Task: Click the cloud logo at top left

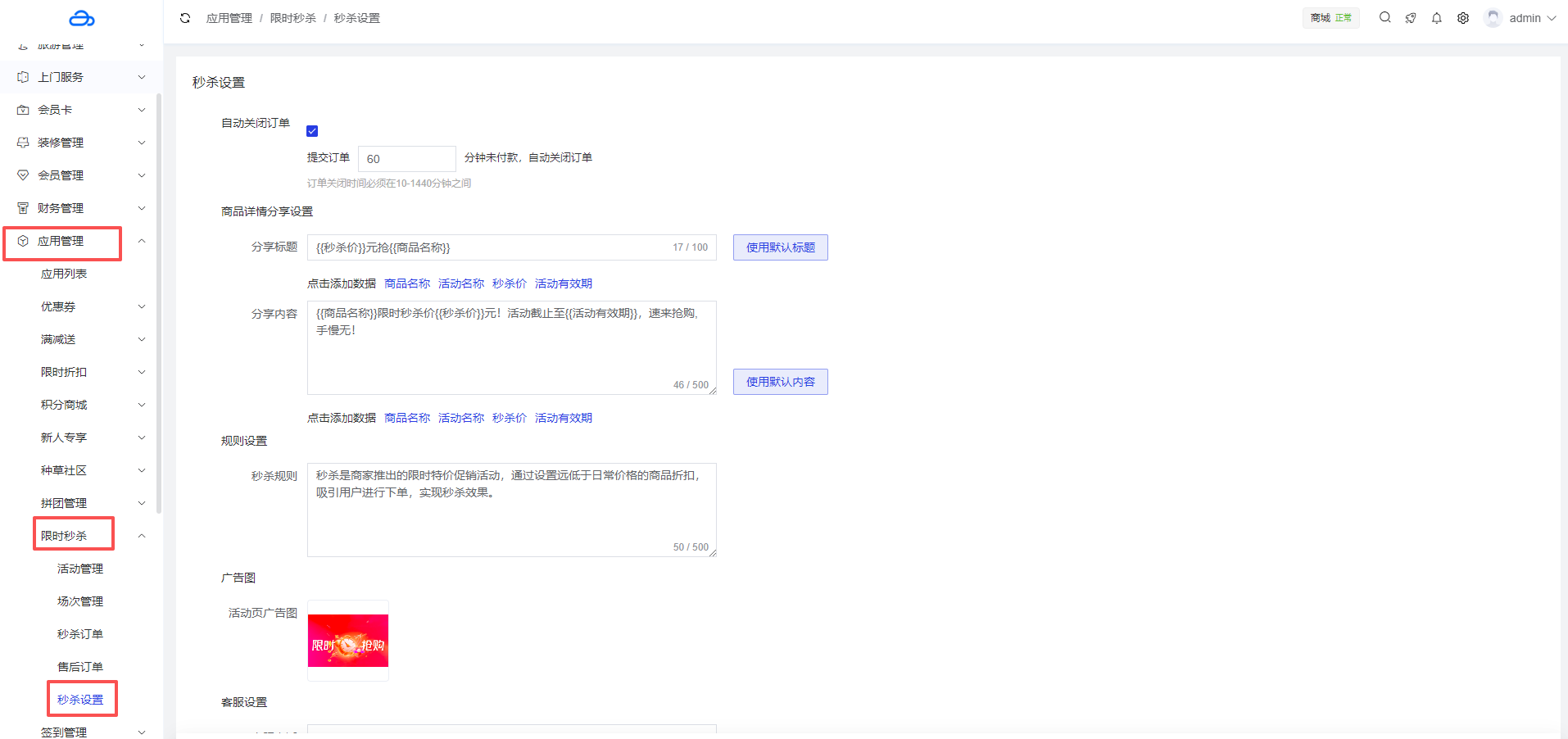Action: pyautogui.click(x=82, y=18)
